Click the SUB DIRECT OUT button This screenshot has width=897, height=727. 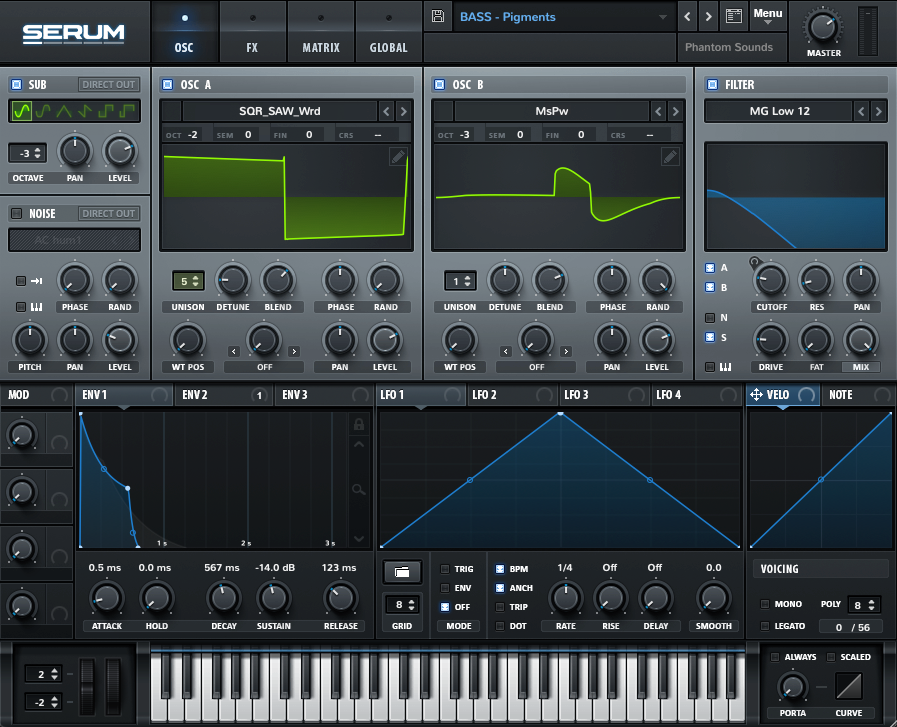(x=109, y=85)
